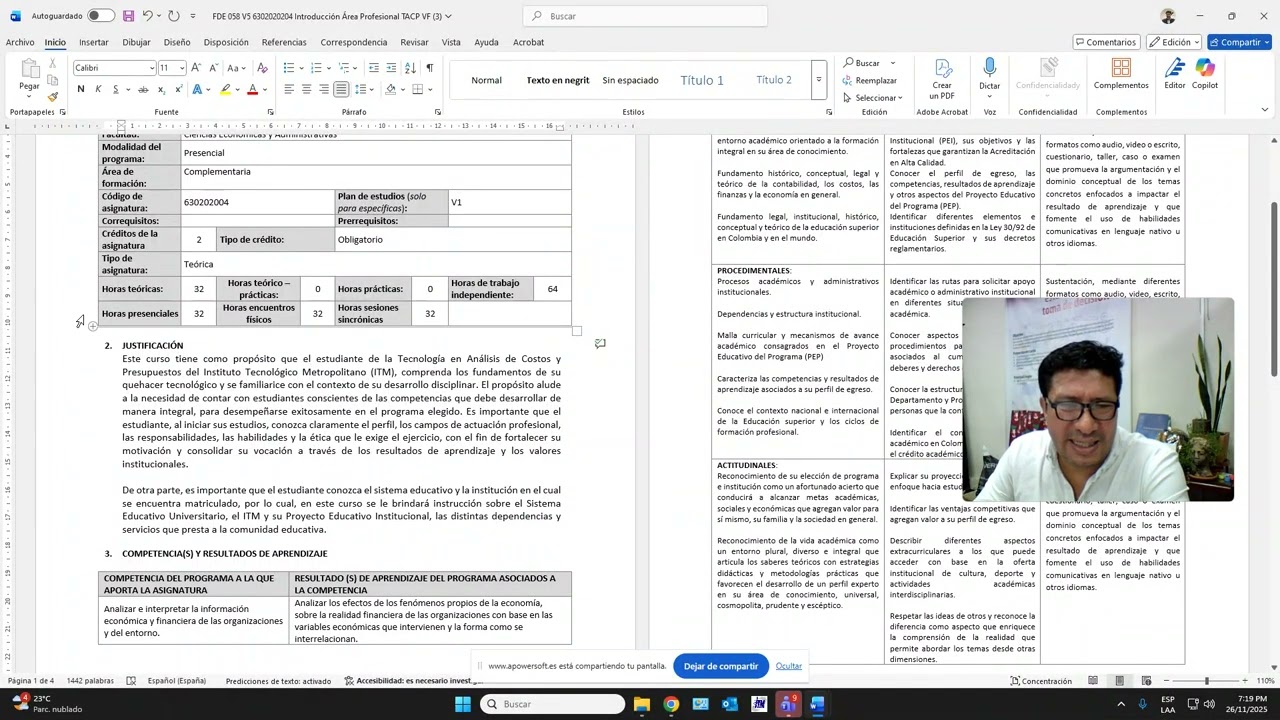Image resolution: width=1280 pixels, height=720 pixels.
Task: Open the Referencias ribbon tab
Action: (x=284, y=42)
